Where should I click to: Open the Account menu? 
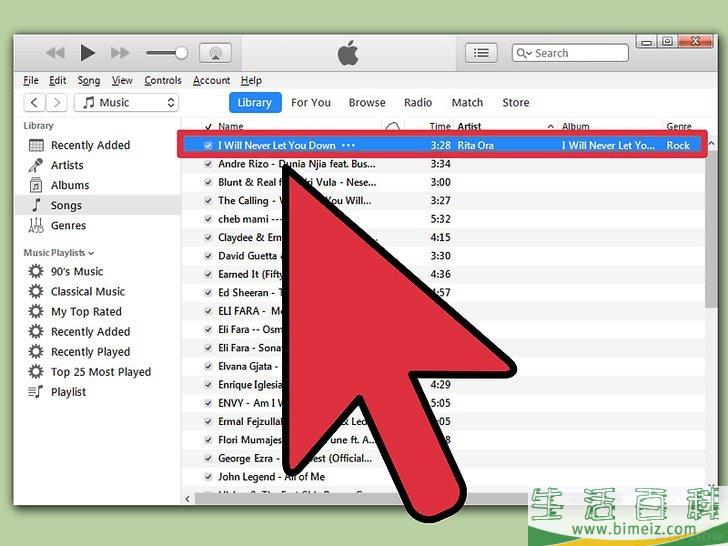click(211, 81)
